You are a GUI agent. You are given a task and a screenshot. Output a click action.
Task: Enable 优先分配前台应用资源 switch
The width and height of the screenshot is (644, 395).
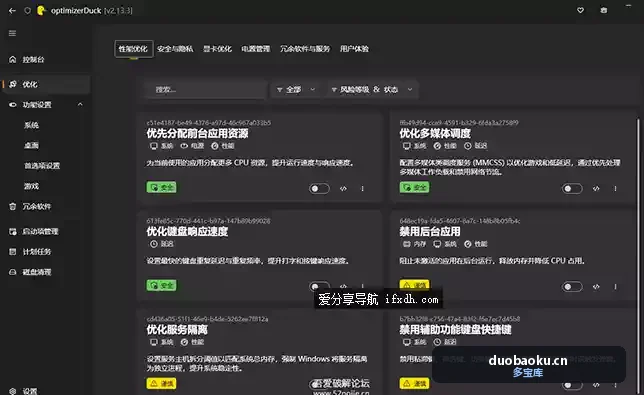pos(319,188)
